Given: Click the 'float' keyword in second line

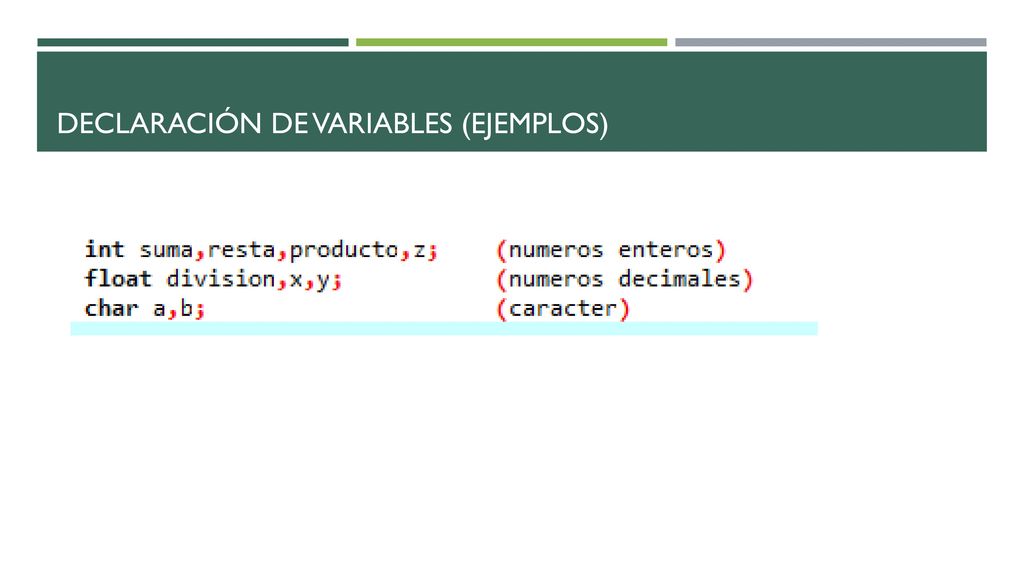Looking at the screenshot, I should tap(118, 278).
